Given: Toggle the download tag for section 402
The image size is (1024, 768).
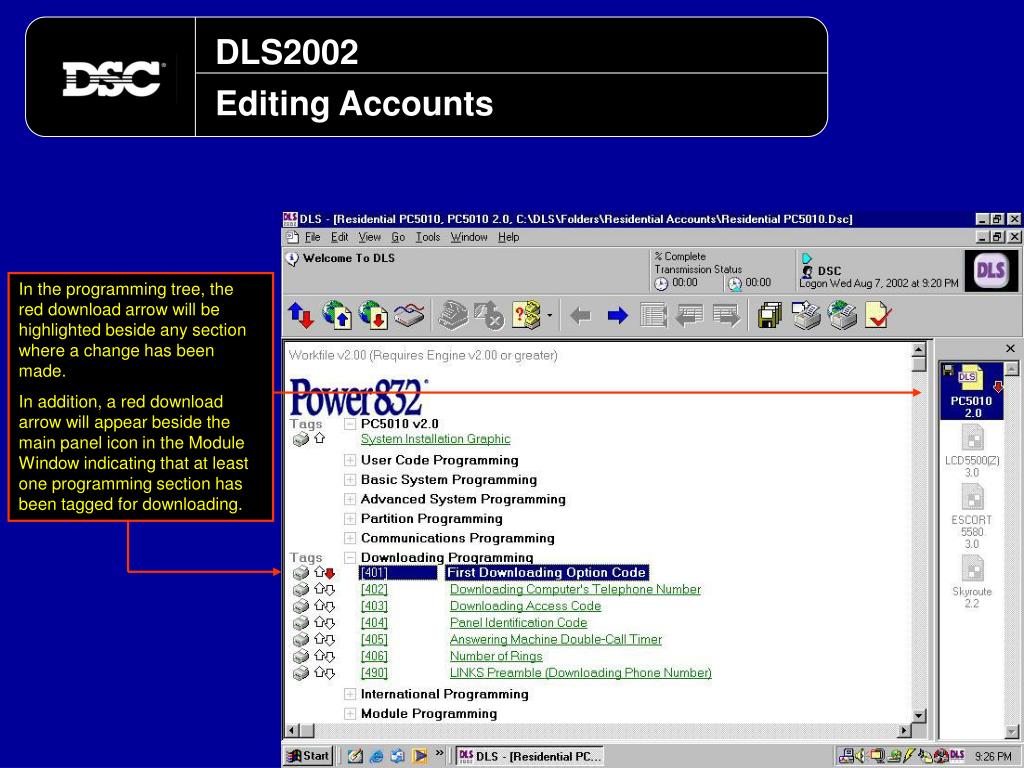Looking at the screenshot, I should pyautogui.click(x=330, y=590).
